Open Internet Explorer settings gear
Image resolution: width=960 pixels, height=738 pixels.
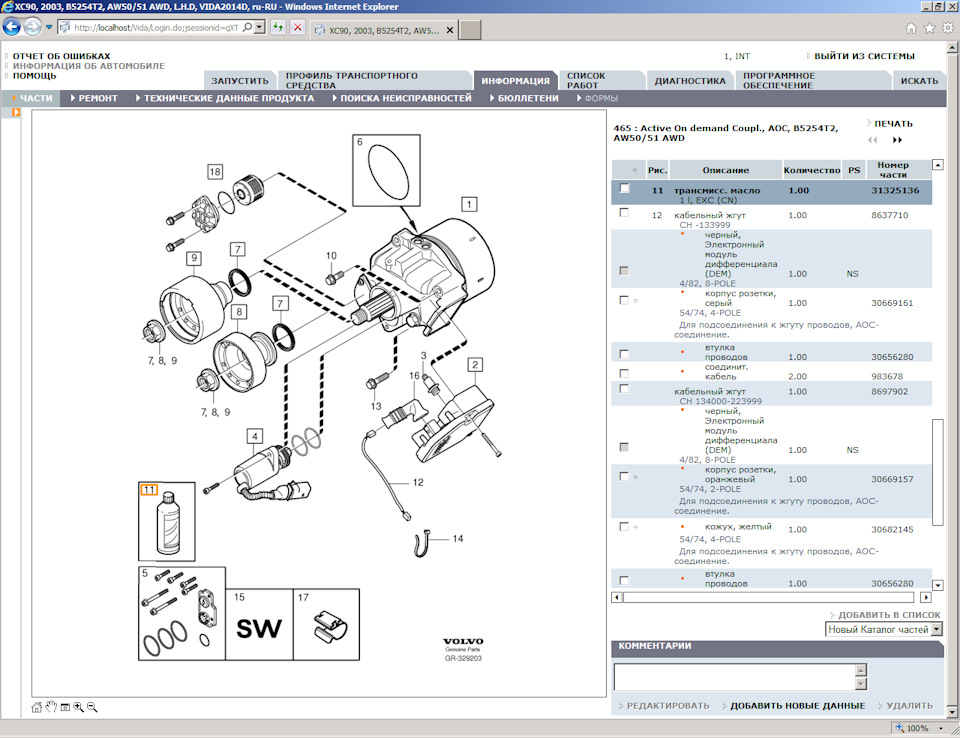[946, 28]
